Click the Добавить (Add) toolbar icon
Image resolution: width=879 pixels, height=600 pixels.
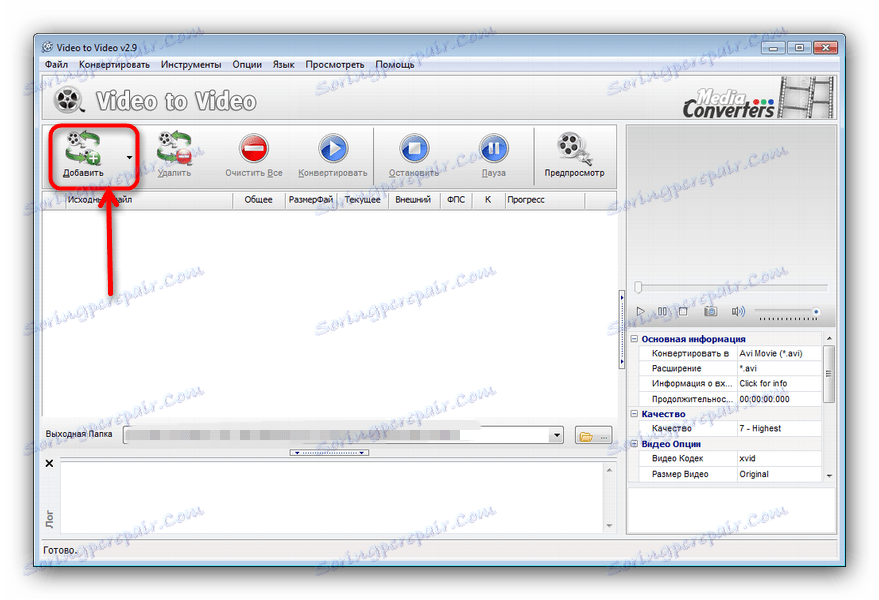coord(83,147)
